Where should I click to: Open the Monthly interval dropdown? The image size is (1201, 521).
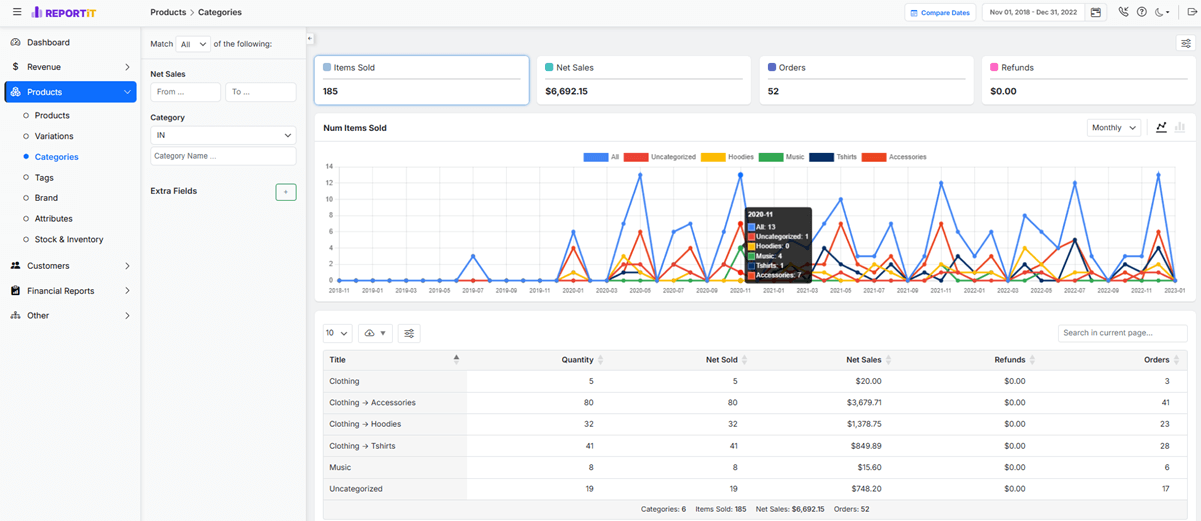click(1114, 128)
